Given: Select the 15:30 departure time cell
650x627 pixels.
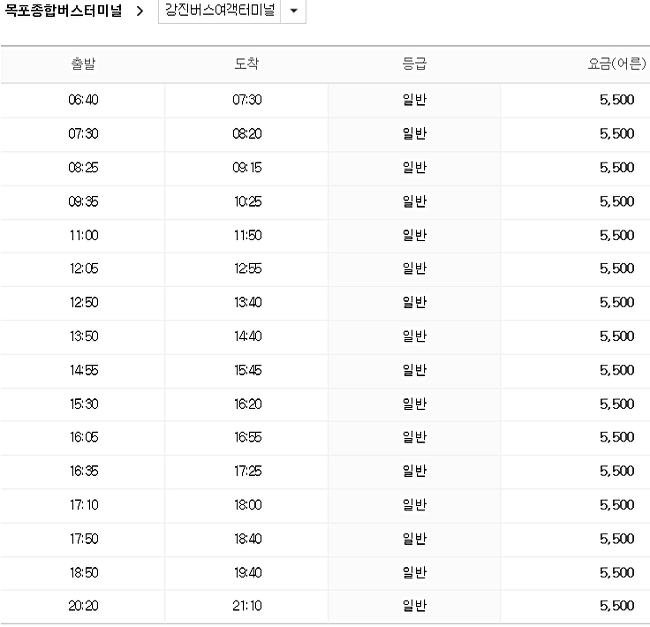Looking at the screenshot, I should [x=84, y=404].
